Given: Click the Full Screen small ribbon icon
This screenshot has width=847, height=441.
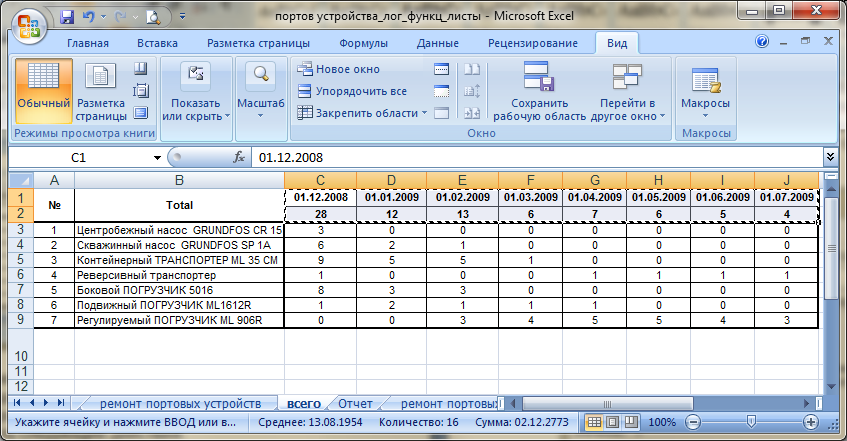Looking at the screenshot, I should (x=140, y=112).
